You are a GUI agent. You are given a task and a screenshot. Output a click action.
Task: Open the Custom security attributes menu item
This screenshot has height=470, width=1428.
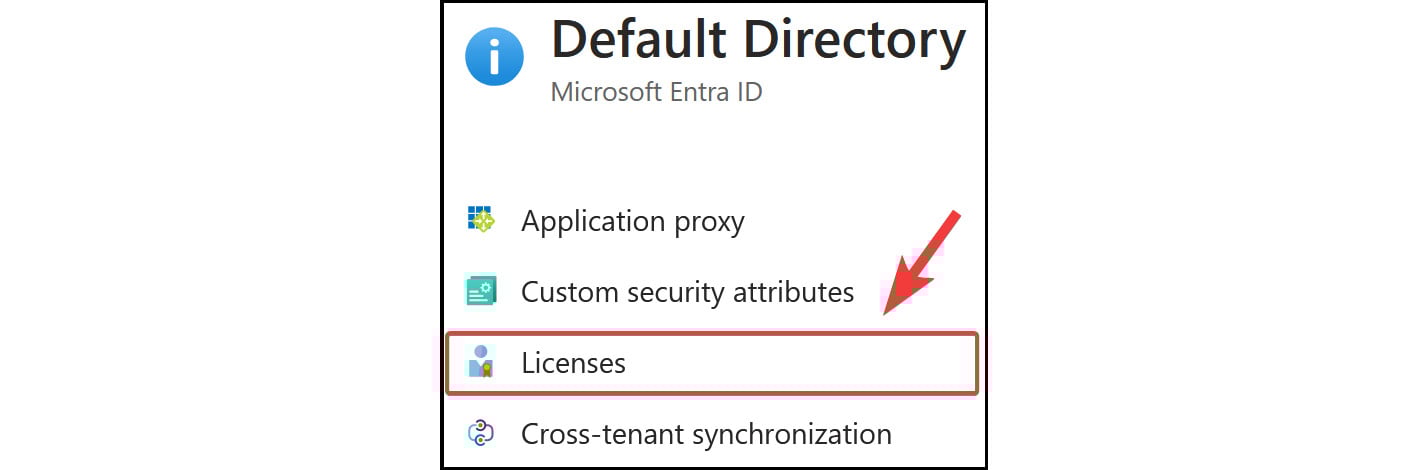coord(688,292)
